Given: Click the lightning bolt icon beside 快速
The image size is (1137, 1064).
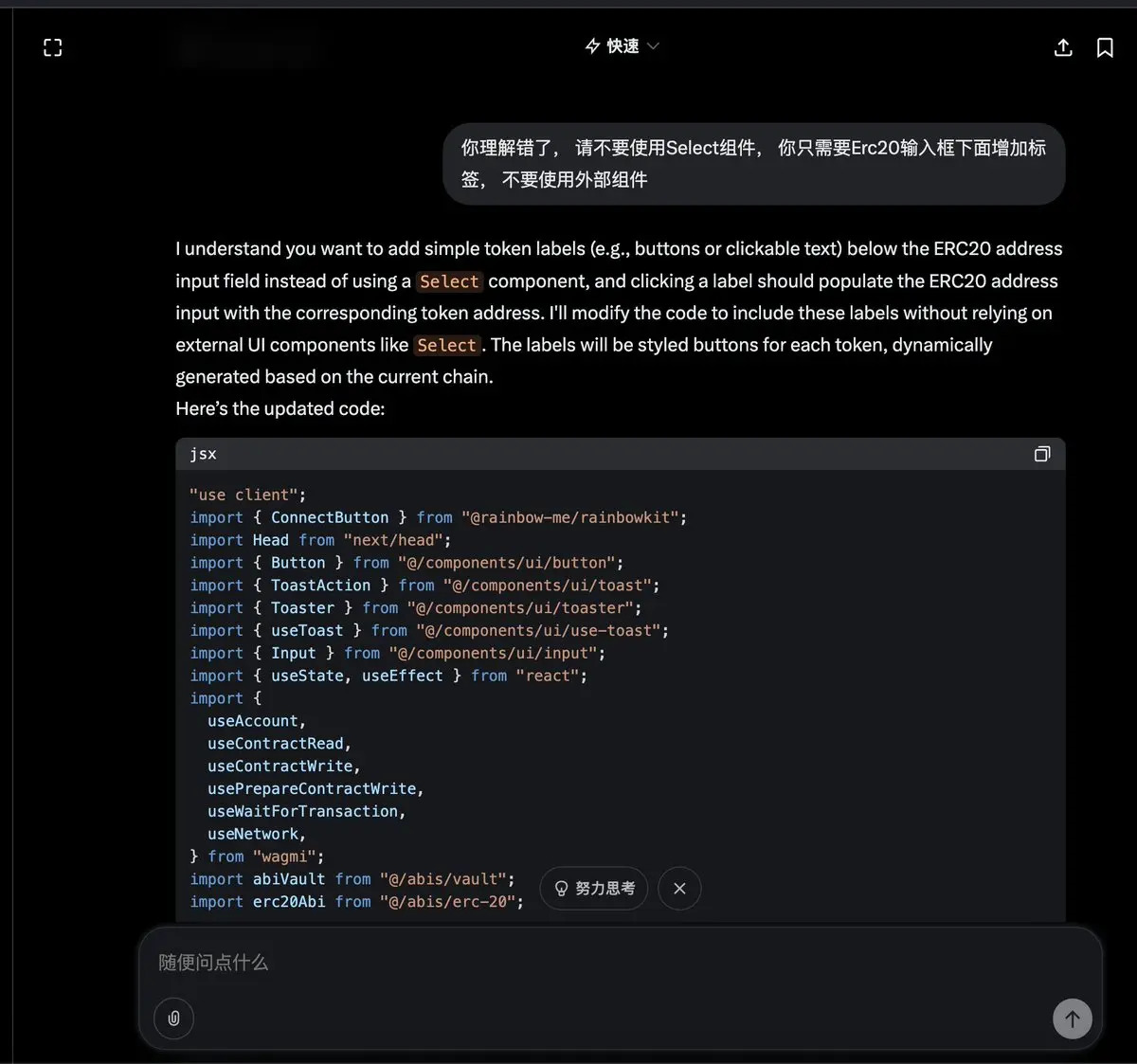Looking at the screenshot, I should 593,46.
